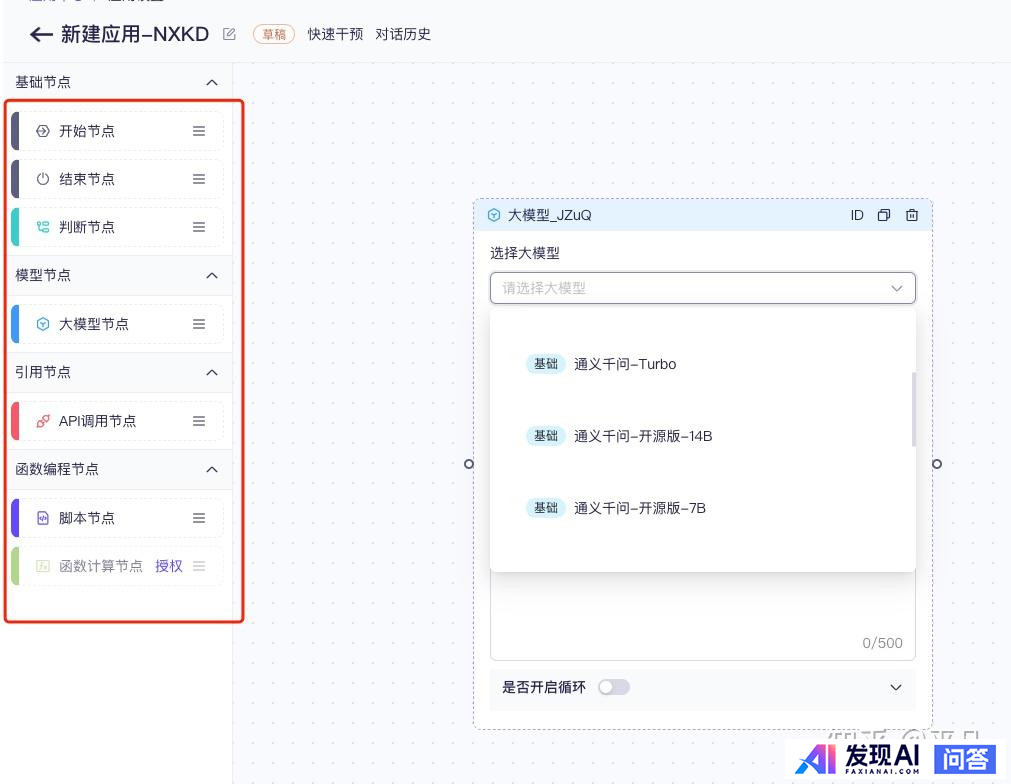Click the API调用节点 link icon
Viewport: 1011px width, 784px height.
[x=43, y=421]
